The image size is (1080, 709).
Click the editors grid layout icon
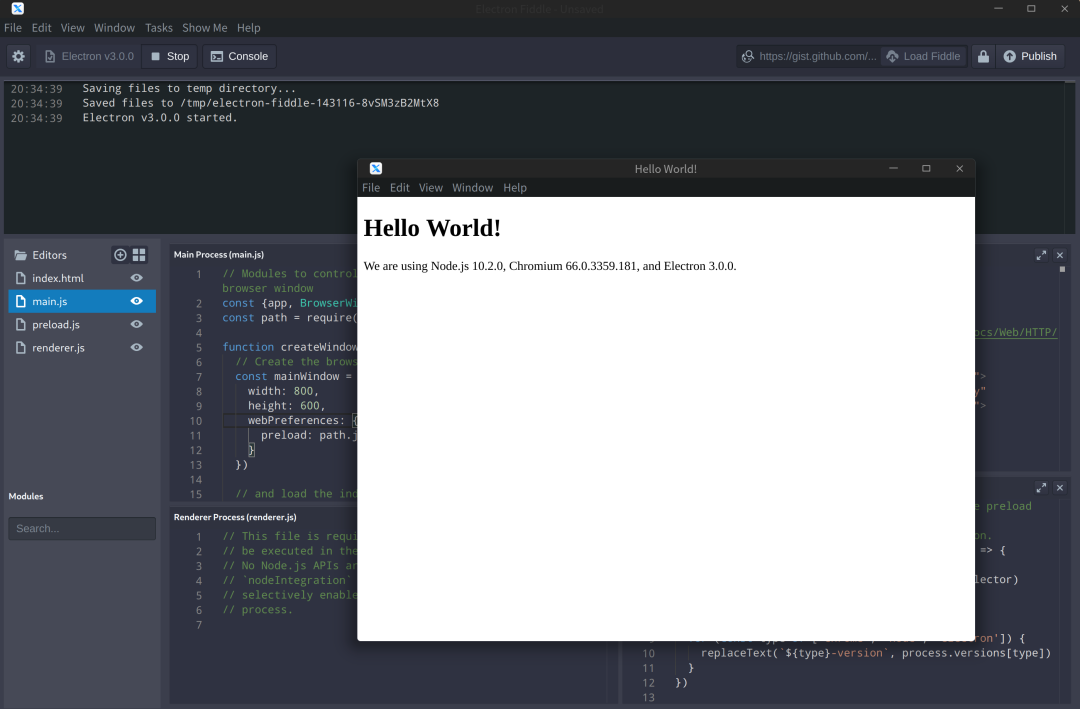139,255
